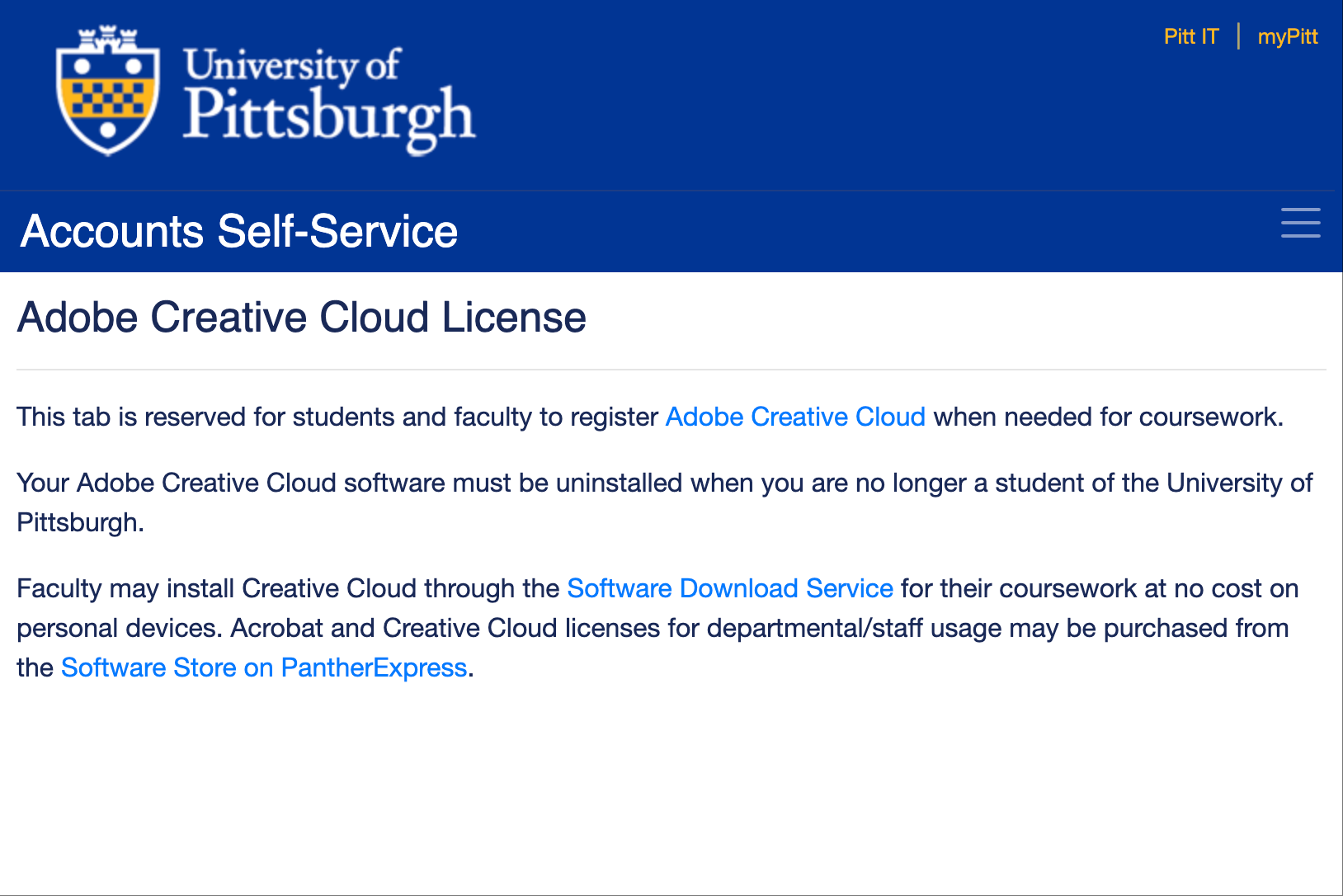Open the Pitt IT link
The height and width of the screenshot is (896, 1343).
coord(1190,36)
